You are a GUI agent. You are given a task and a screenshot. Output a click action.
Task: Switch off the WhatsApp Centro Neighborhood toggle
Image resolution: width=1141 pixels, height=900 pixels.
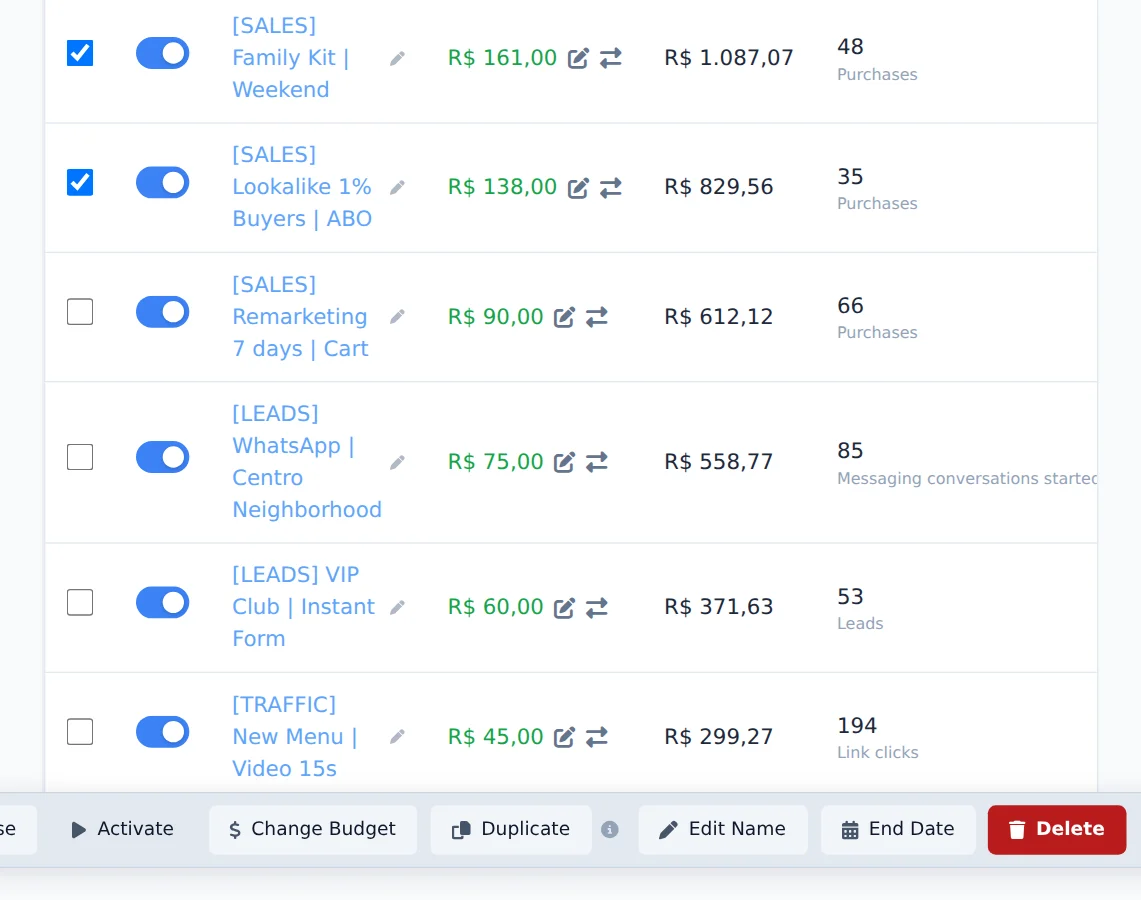162,457
